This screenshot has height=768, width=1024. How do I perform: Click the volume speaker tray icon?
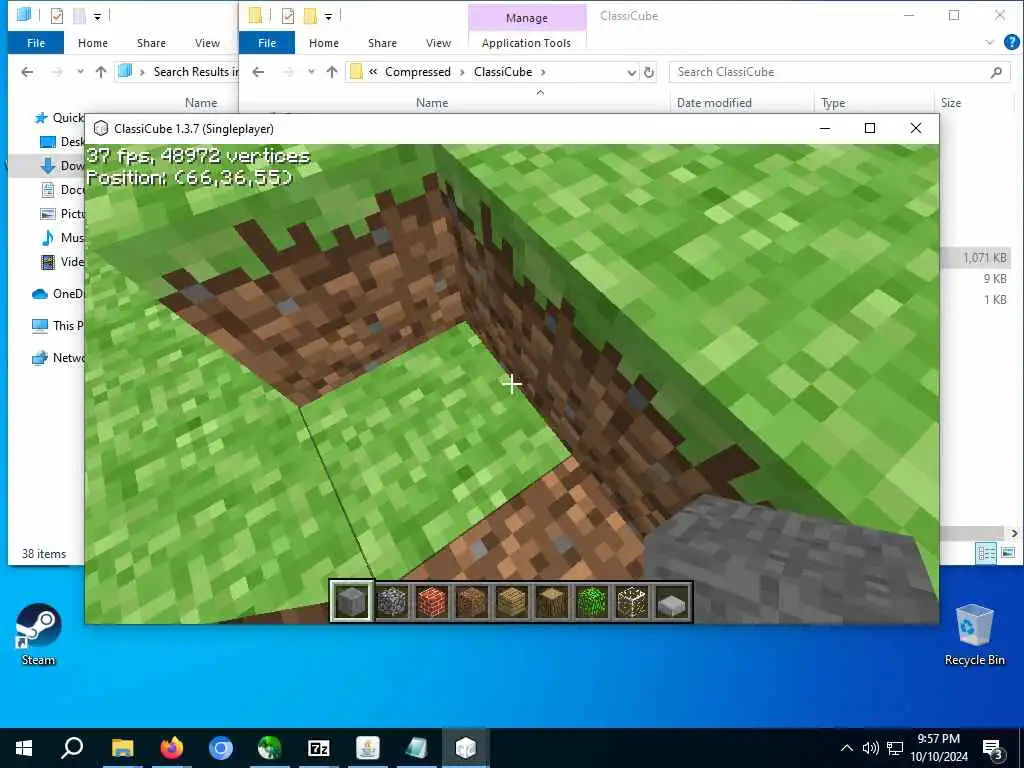coord(871,748)
